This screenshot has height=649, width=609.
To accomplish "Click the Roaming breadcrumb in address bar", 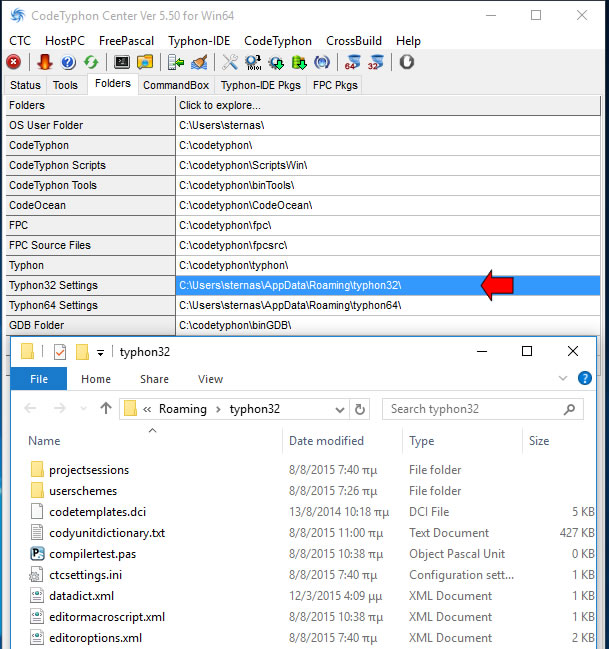I will [183, 409].
